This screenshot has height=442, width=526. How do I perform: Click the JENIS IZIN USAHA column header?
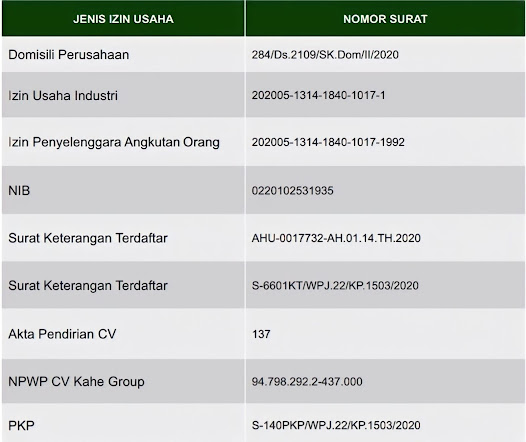123,19
